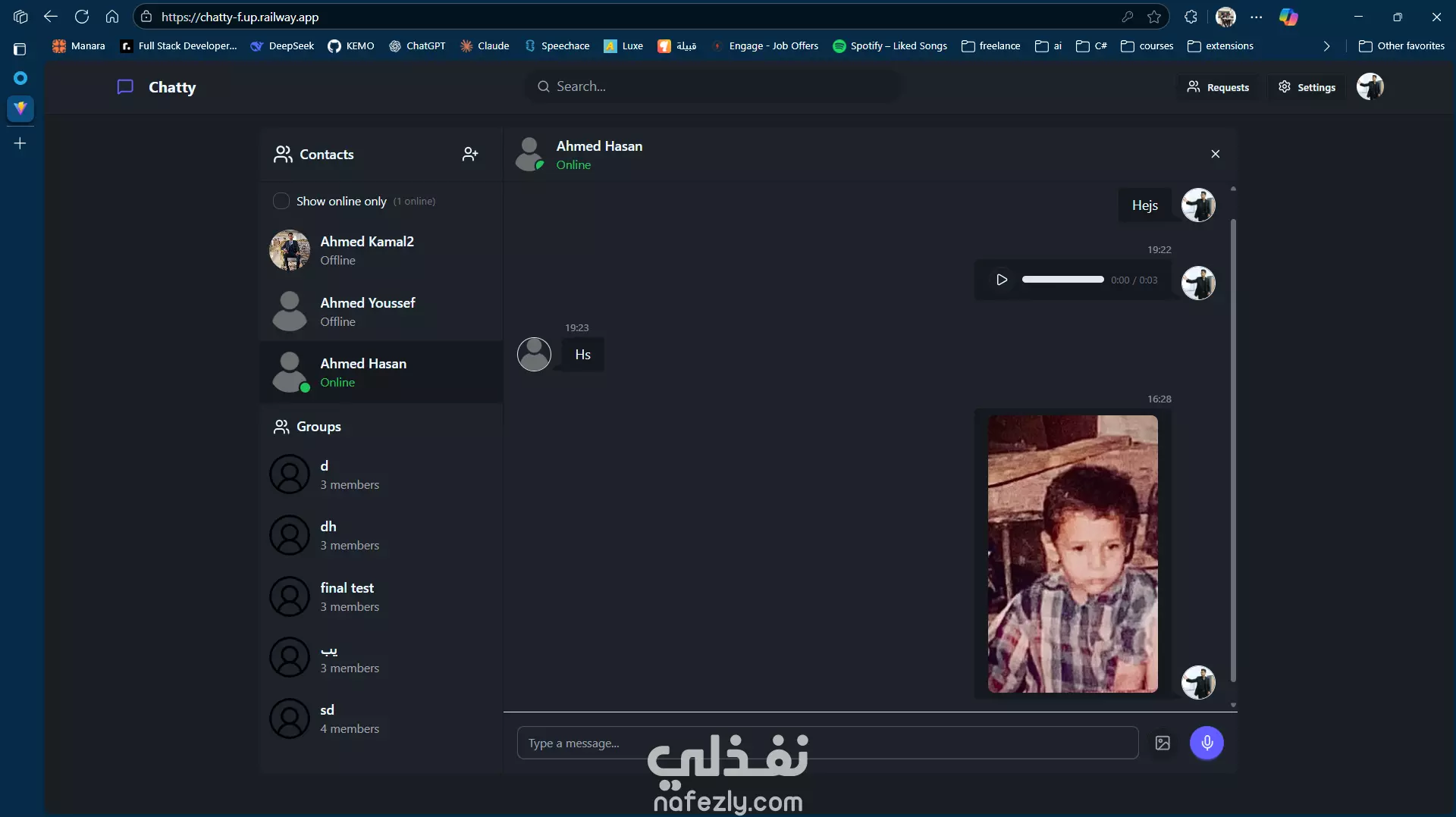Screen dimensions: 1456x817
Task: Open Ahmed Youssef contact
Action: [381, 311]
